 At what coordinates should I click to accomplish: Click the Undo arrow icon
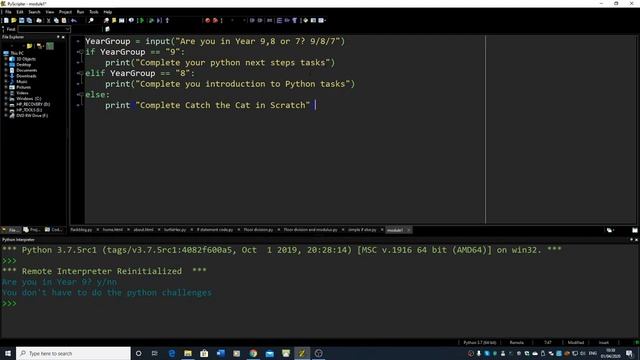[x=74, y=20]
